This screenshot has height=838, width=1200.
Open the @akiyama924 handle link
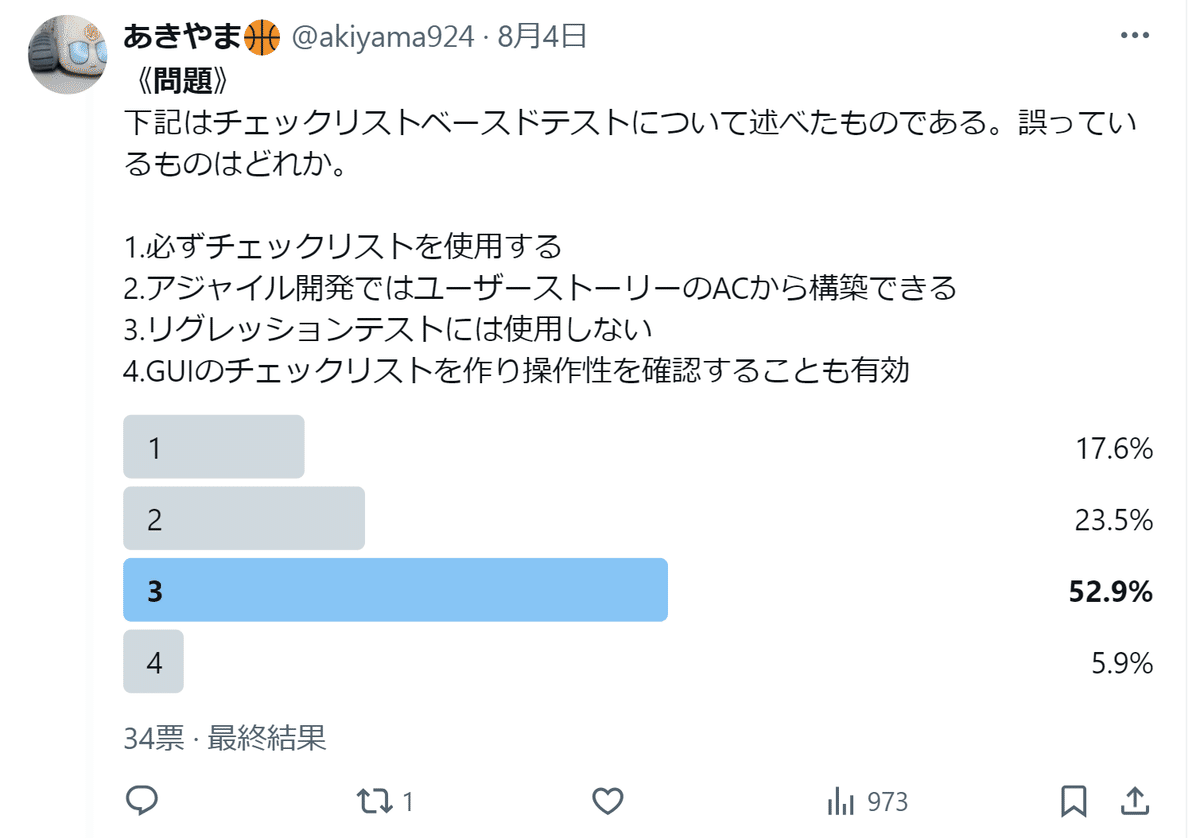(382, 37)
